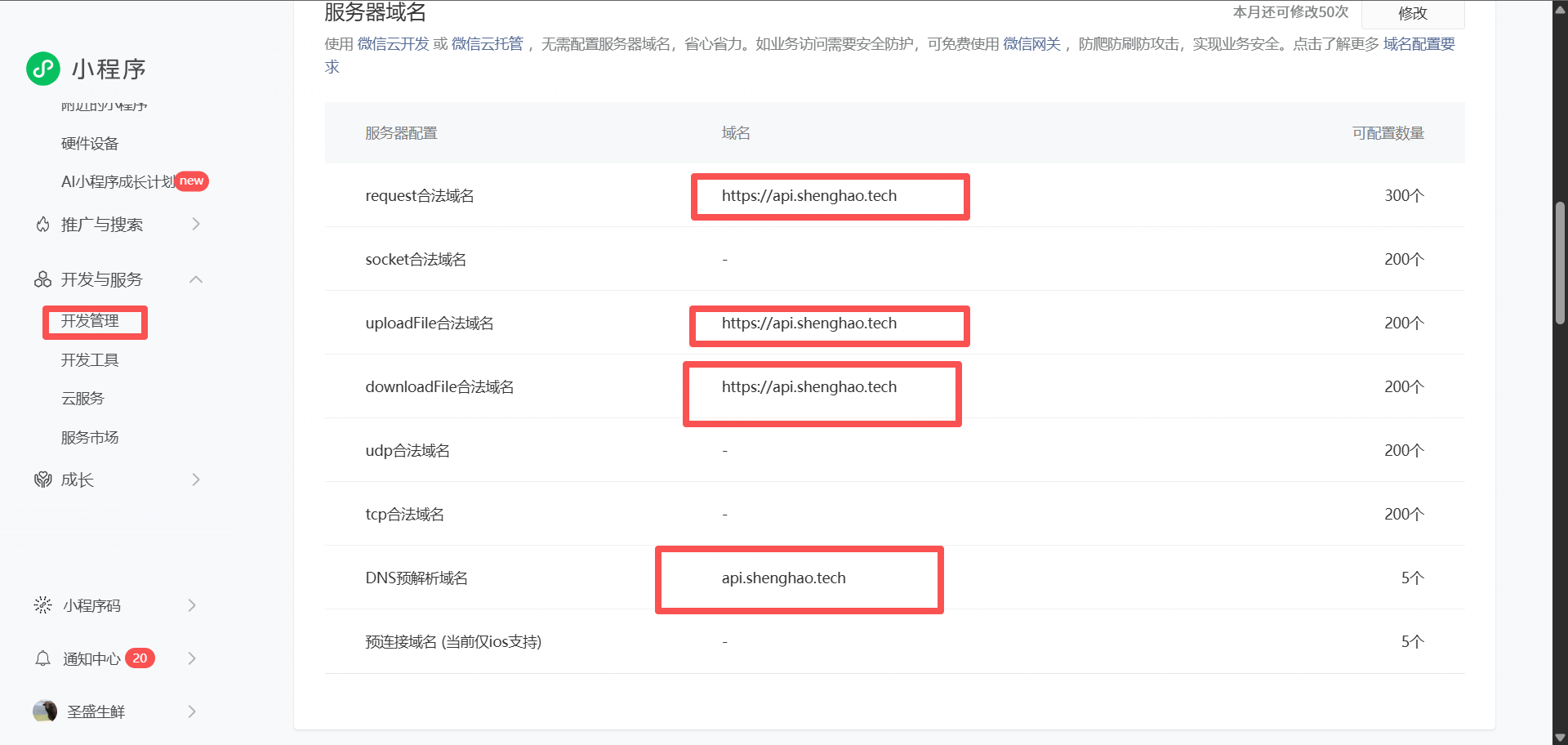Screen dimensions: 1568x745
Task: Click the 开发与服务 module icon
Action: (42, 280)
